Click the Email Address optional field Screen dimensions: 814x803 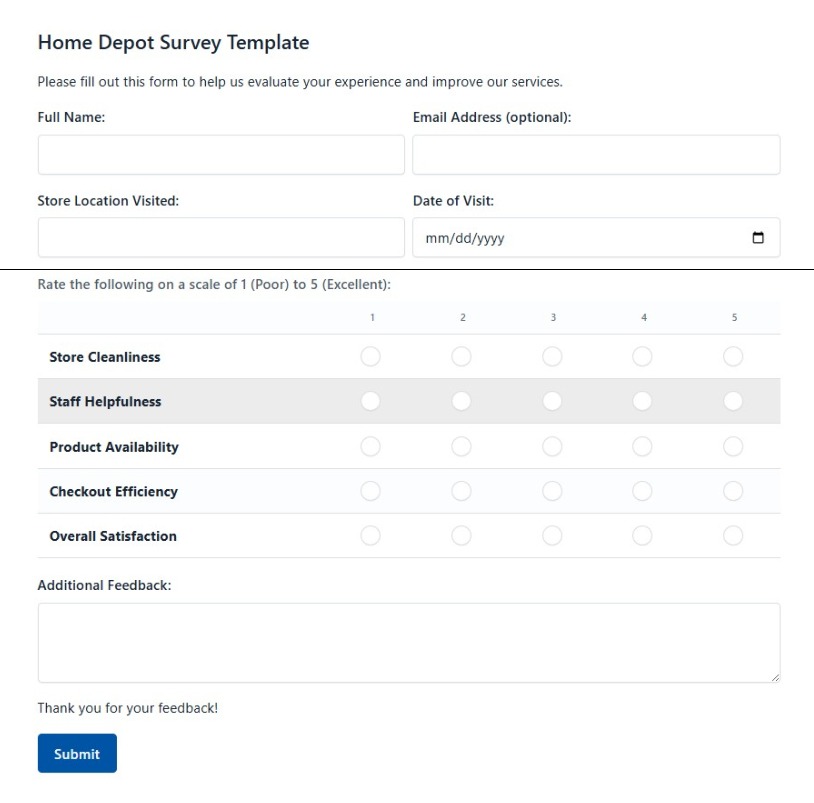pyautogui.click(x=596, y=154)
